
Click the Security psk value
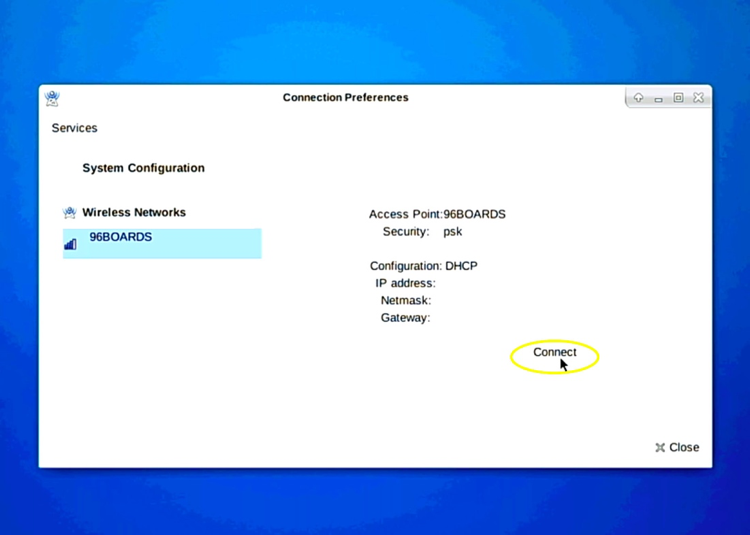[x=453, y=232]
